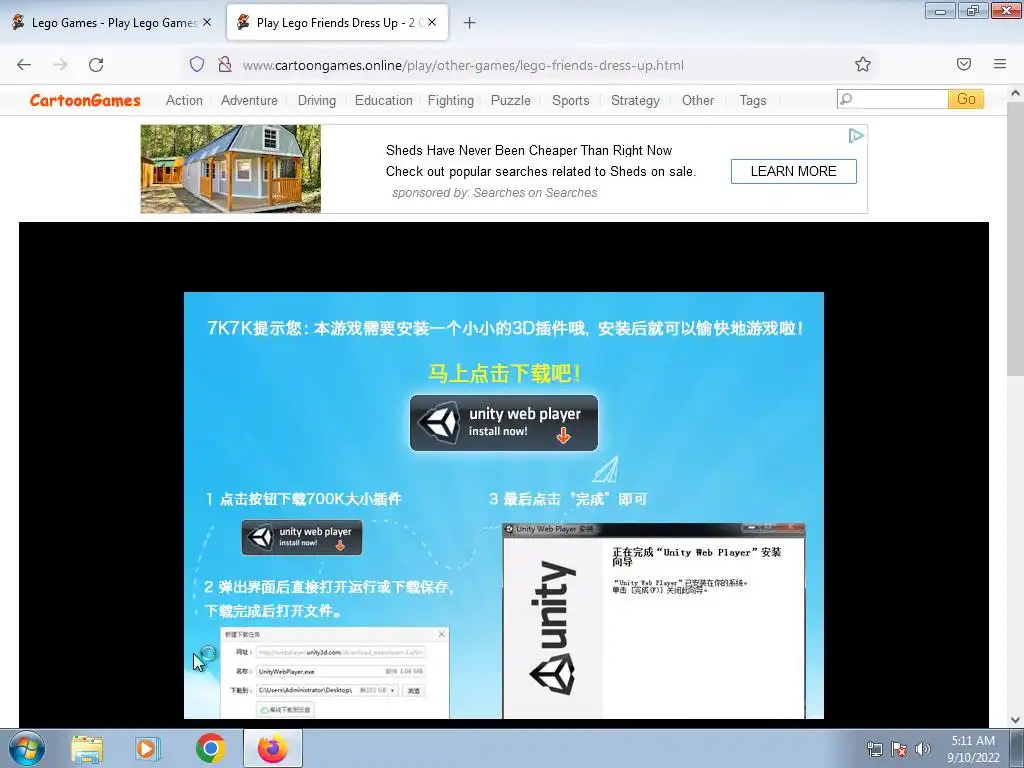Click the large unity web player install button
The image size is (1024, 768).
coord(504,423)
